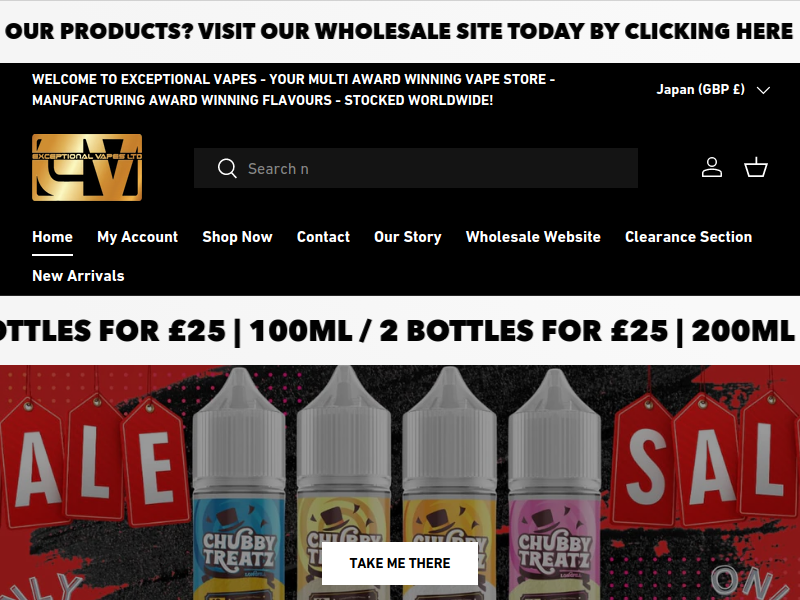
Task: Click the Exceptional Vapes gold logo
Action: 87,167
